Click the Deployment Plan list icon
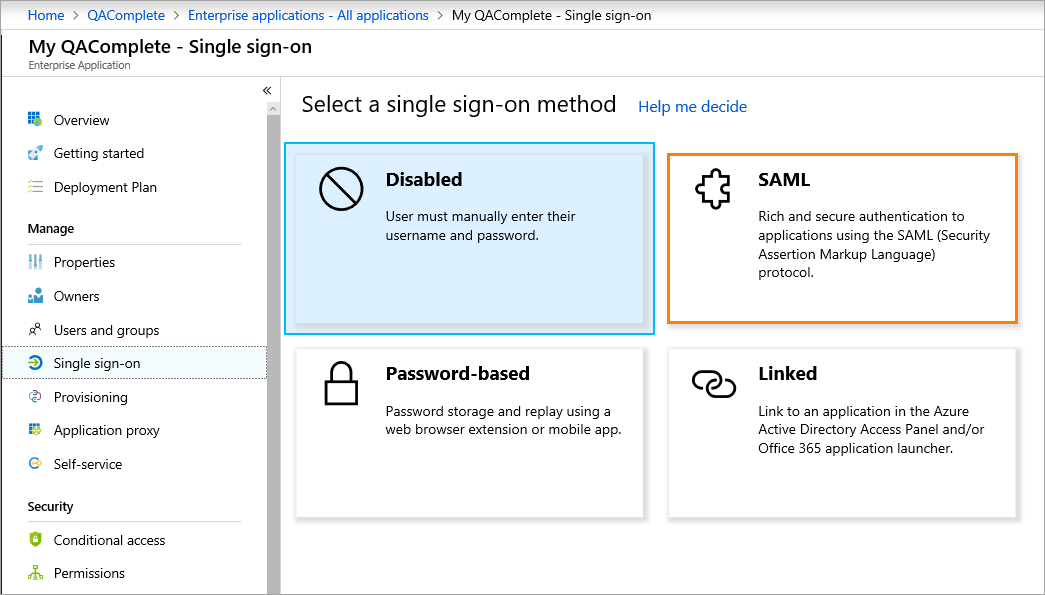 click(x=35, y=187)
